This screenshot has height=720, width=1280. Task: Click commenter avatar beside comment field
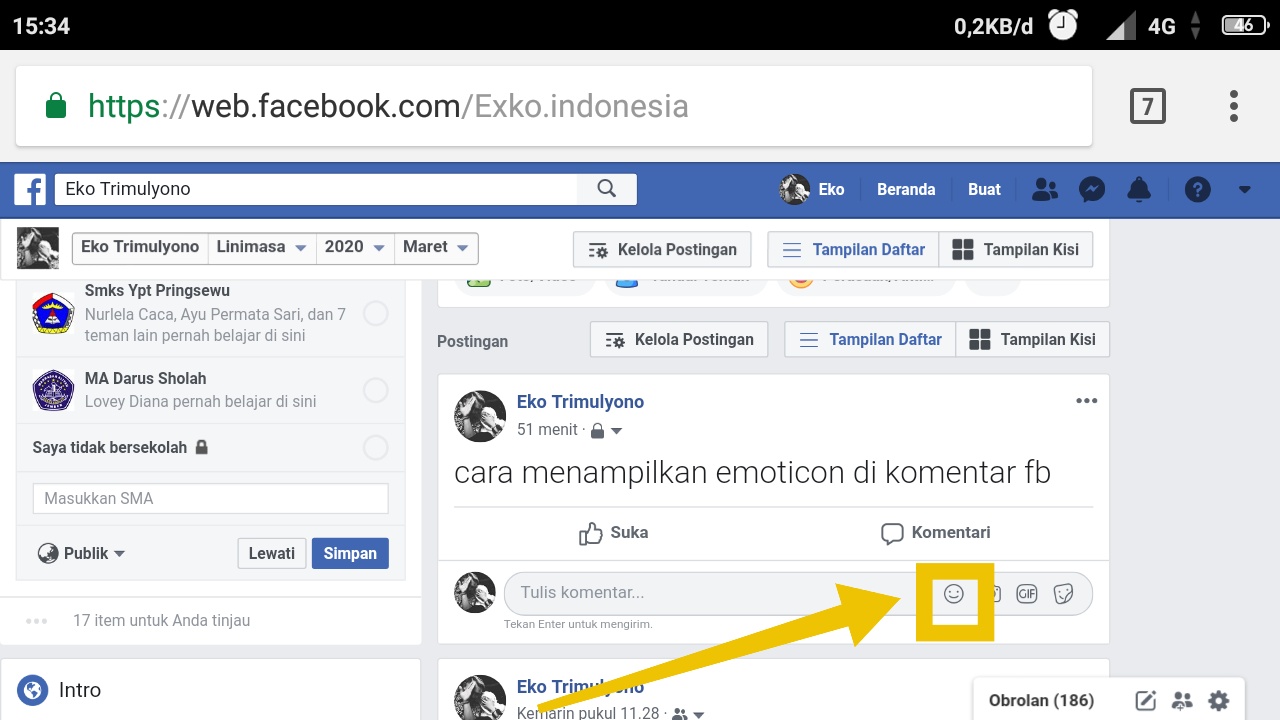[475, 593]
